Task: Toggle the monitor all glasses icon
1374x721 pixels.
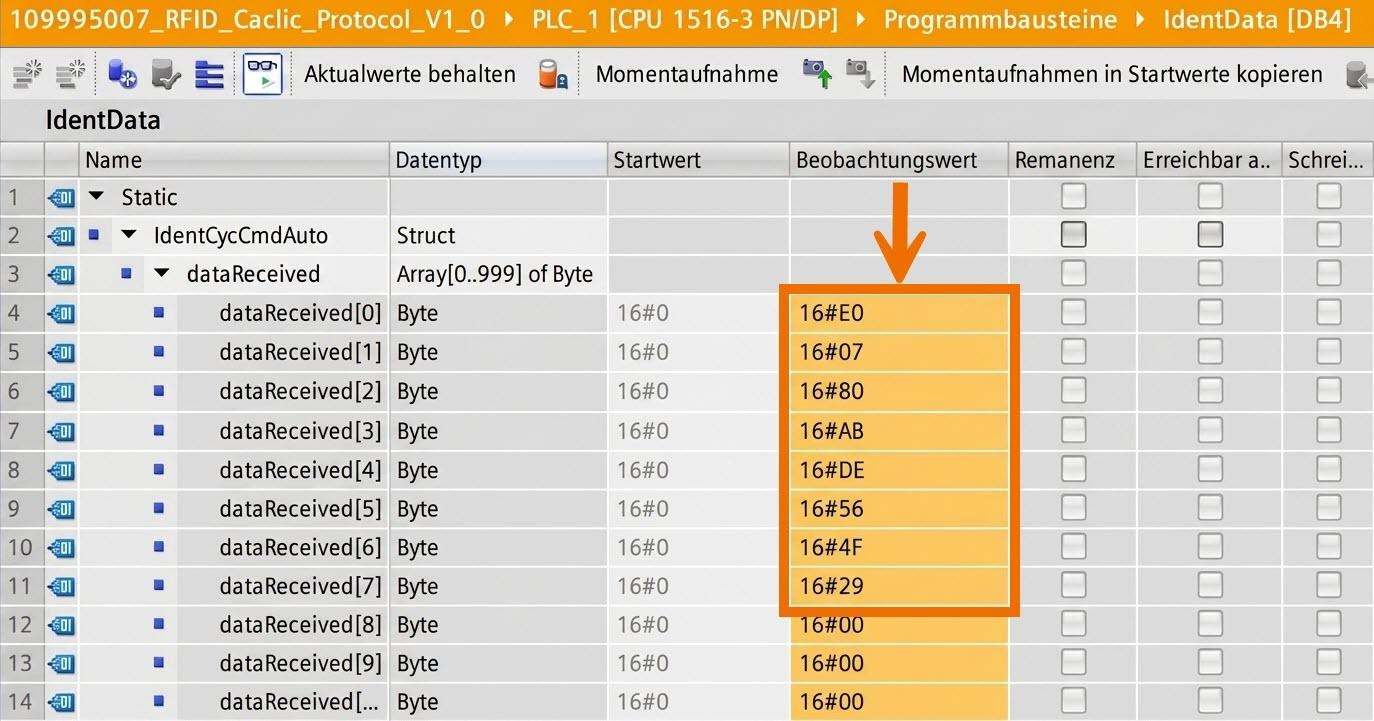Action: click(263, 74)
